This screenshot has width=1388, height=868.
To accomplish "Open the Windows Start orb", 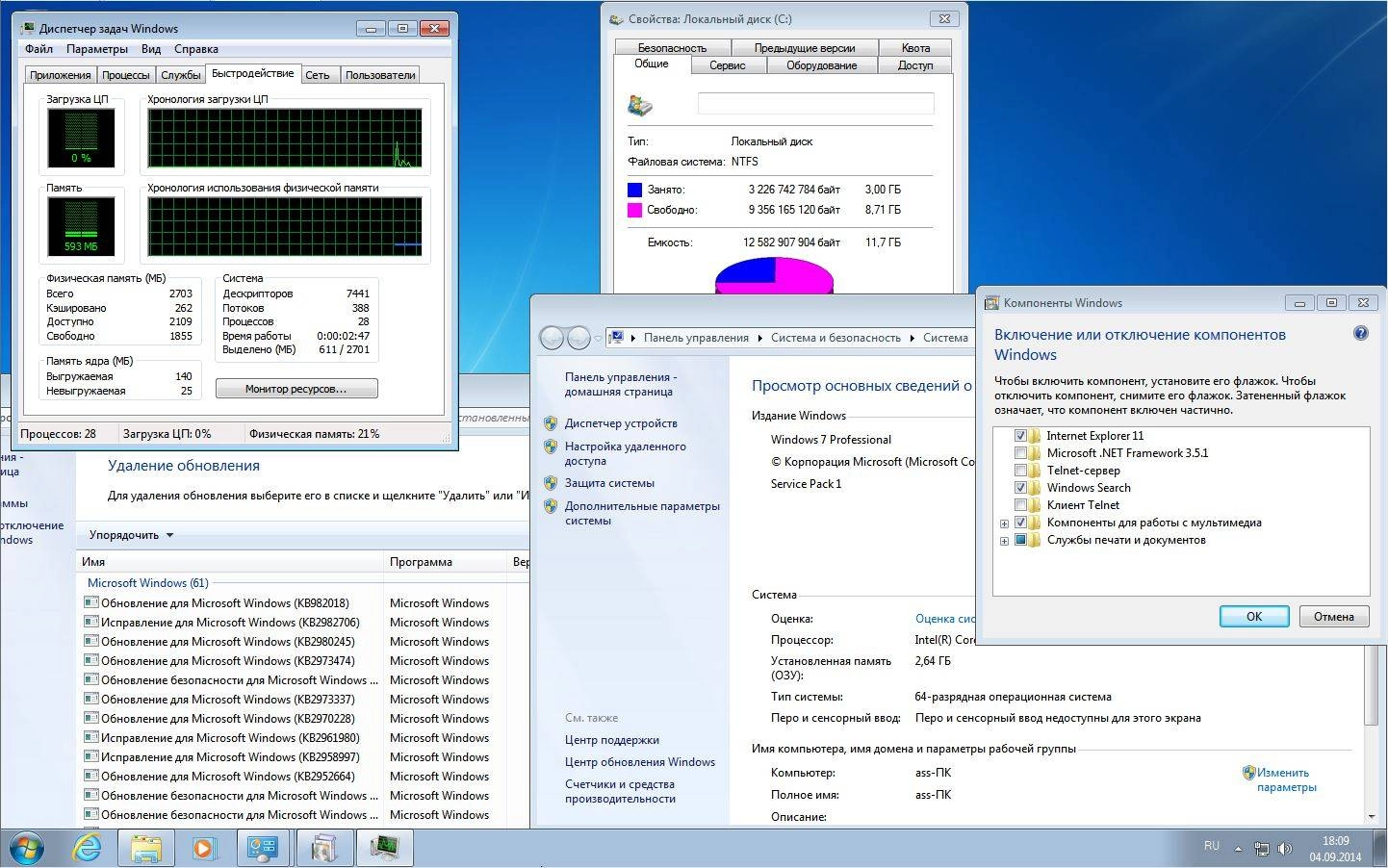I will 26,848.
